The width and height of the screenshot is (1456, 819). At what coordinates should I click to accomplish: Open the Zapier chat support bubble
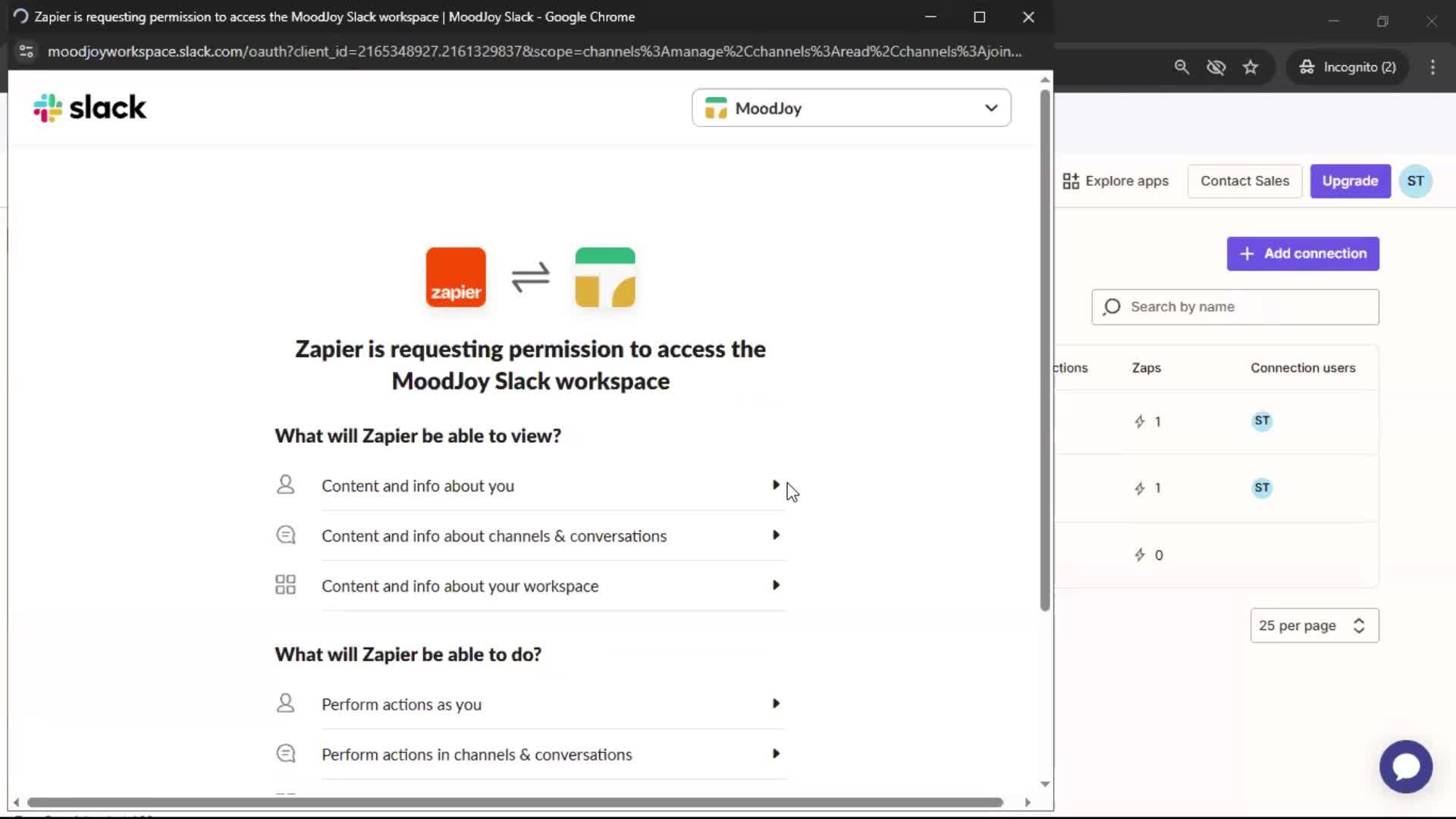pyautogui.click(x=1405, y=766)
